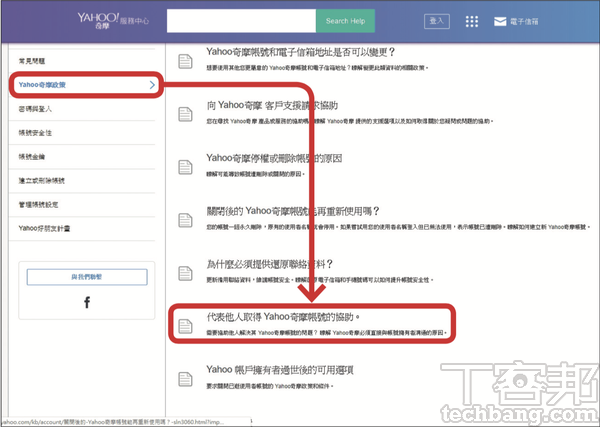Open the Facebook icon under 與我們聯繫
The height and width of the screenshot is (427, 600).
coord(87,302)
